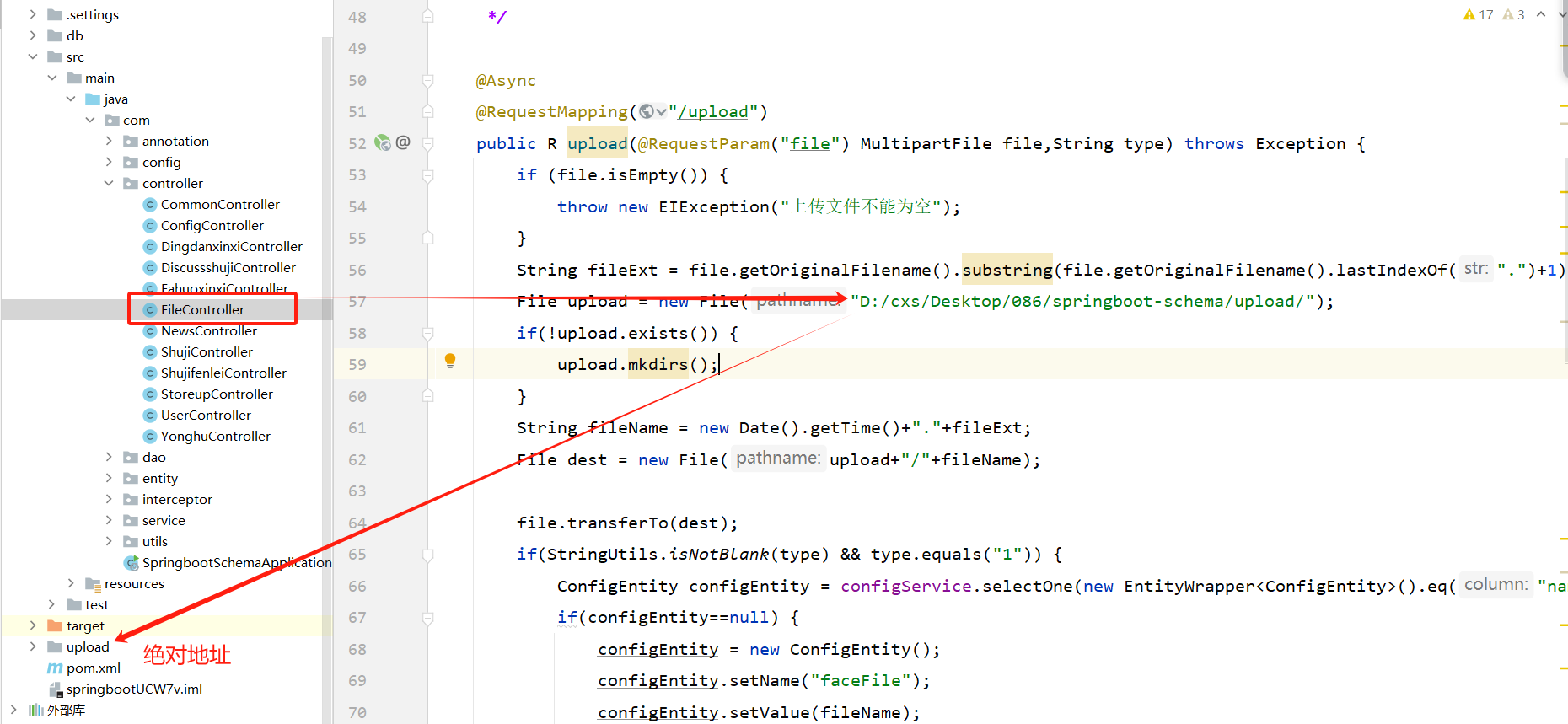Open springbootUCW7v.iml file

[134, 689]
